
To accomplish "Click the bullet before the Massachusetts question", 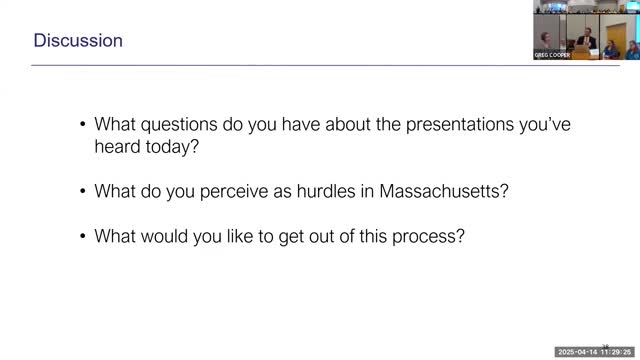I will coord(83,191).
